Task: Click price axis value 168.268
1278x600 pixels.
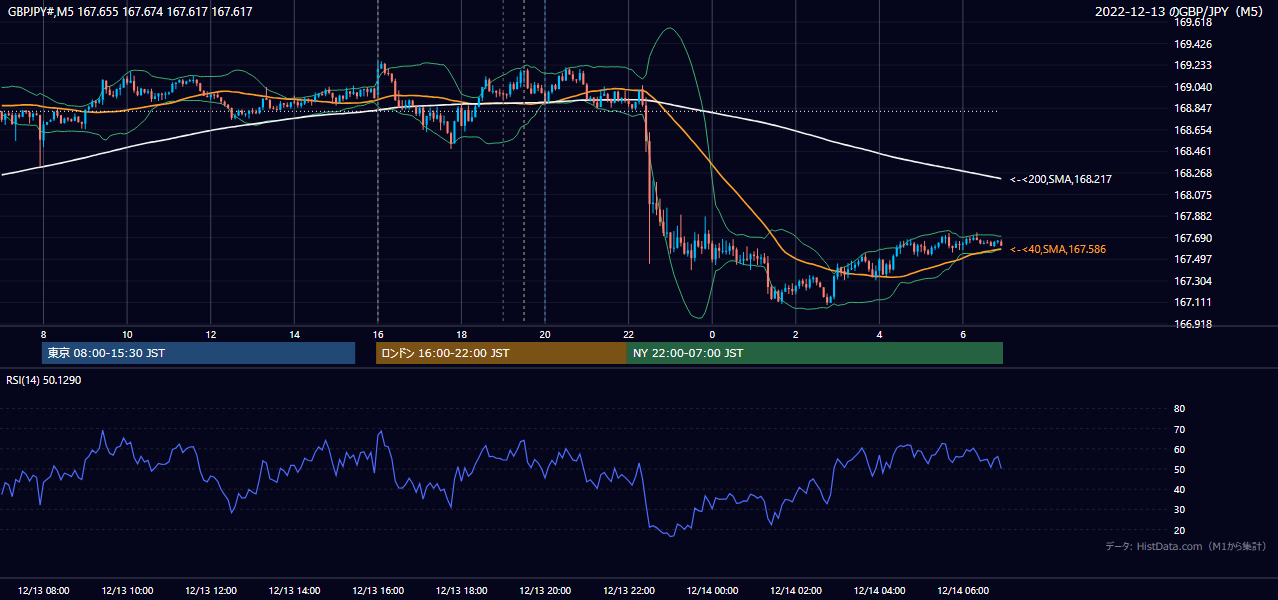Action: 1192,173
